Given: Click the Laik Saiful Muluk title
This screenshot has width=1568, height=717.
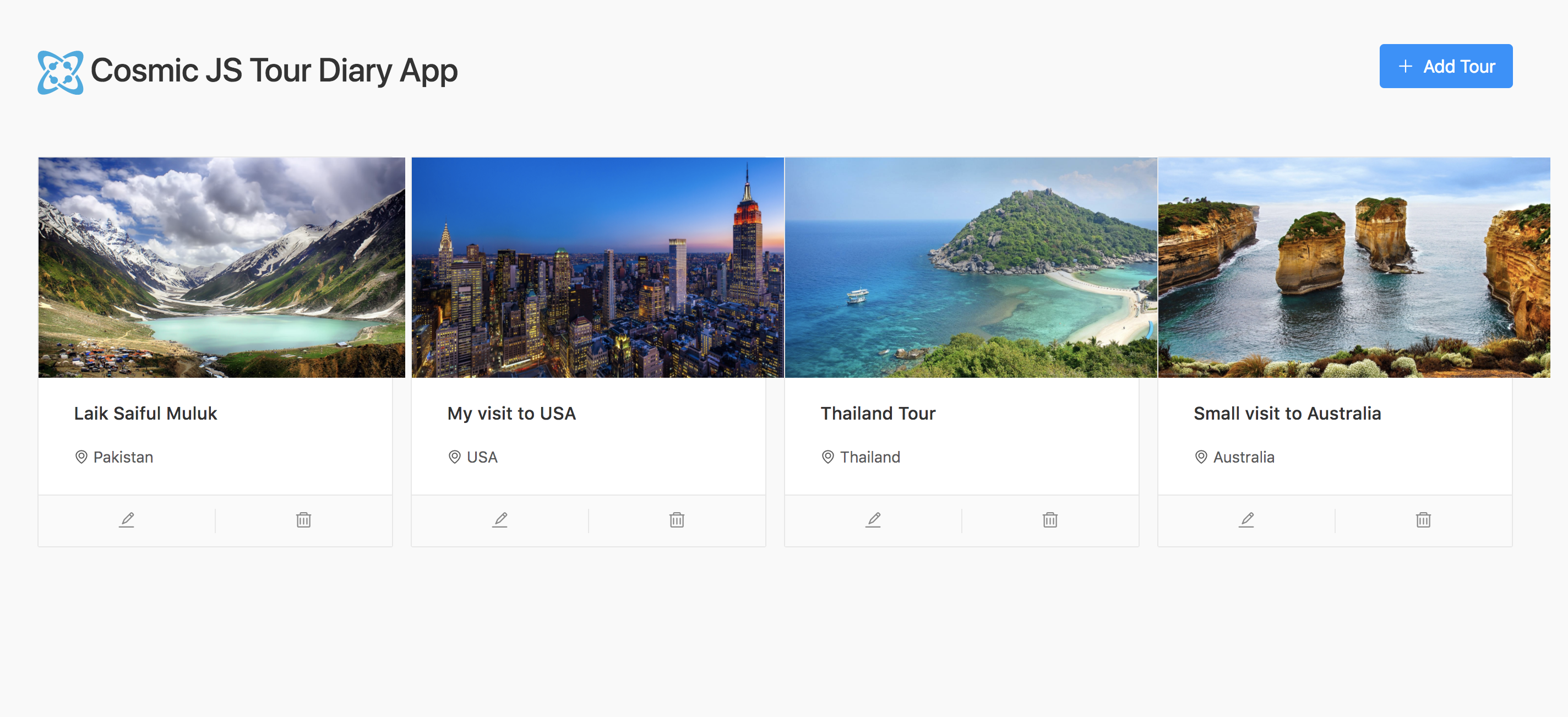Looking at the screenshot, I should click(x=145, y=413).
